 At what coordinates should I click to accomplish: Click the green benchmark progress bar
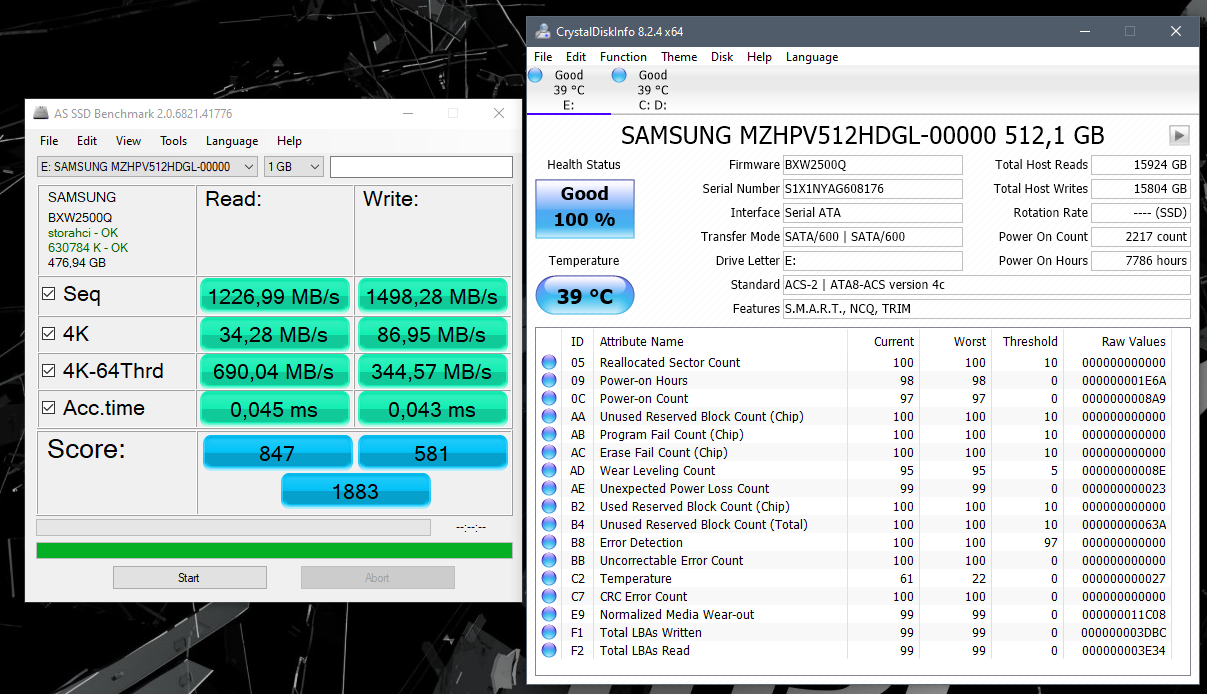coord(274,550)
